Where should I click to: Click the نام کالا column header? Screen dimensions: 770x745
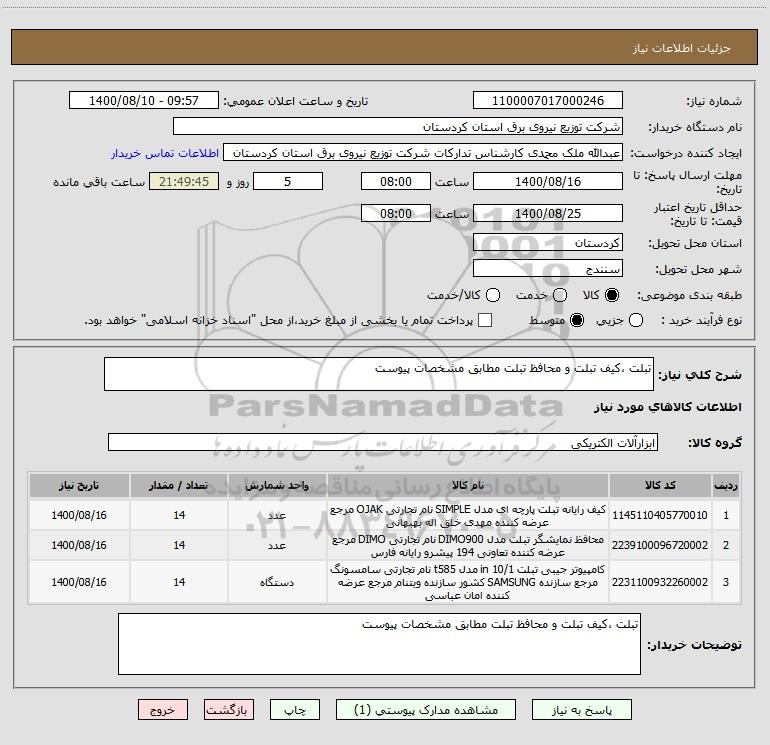[468, 485]
